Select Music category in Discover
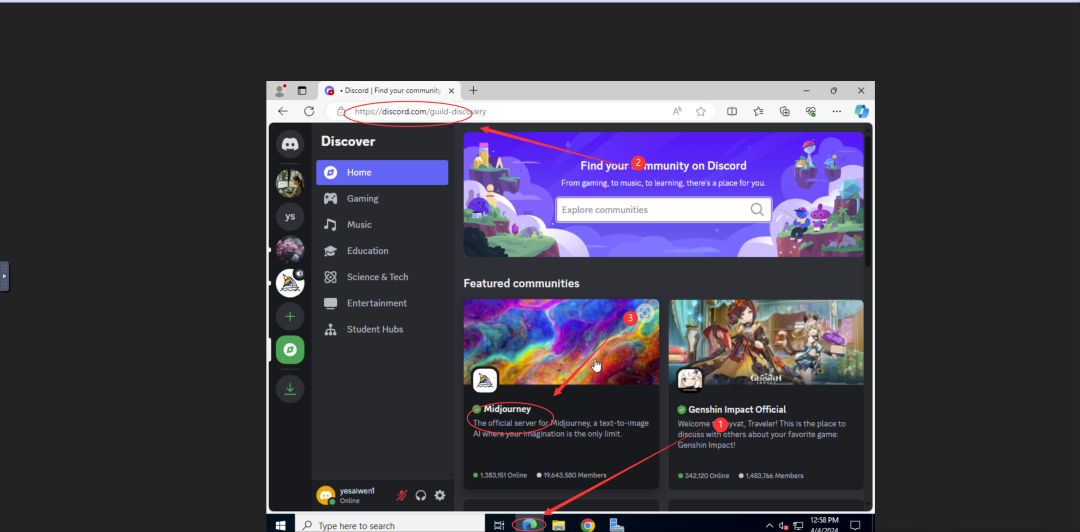This screenshot has height=532, width=1080. coord(382,225)
